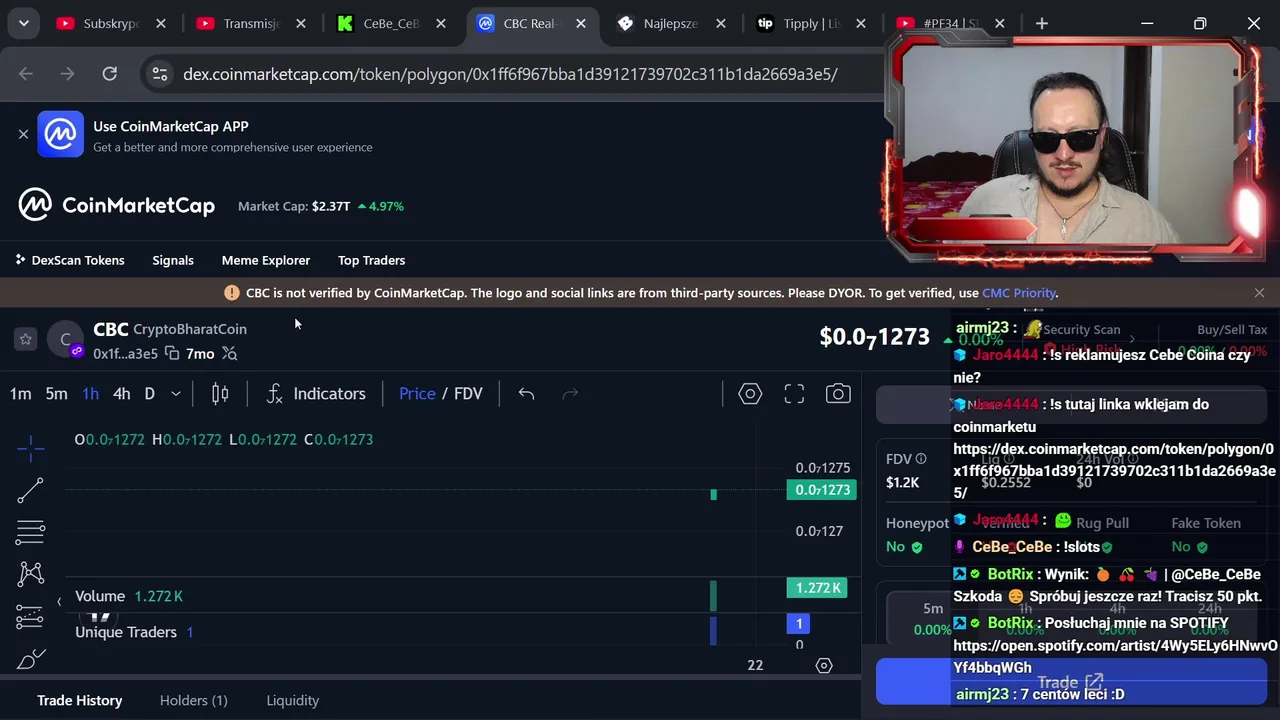Close the CBC Real-time browser tab
The height and width of the screenshot is (720, 1280).
tap(580, 23)
